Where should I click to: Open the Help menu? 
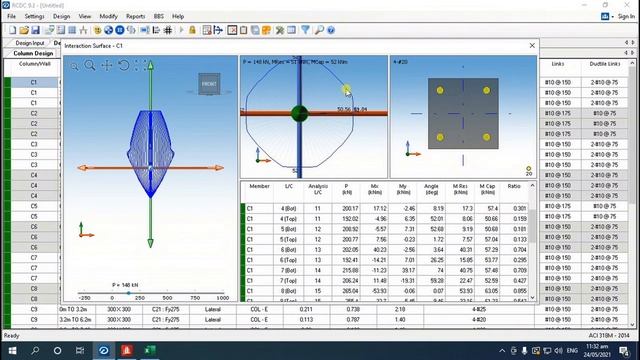coord(178,16)
